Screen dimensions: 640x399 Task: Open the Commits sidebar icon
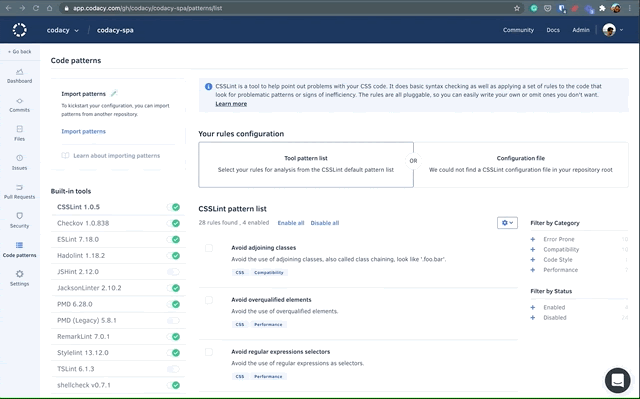click(19, 101)
